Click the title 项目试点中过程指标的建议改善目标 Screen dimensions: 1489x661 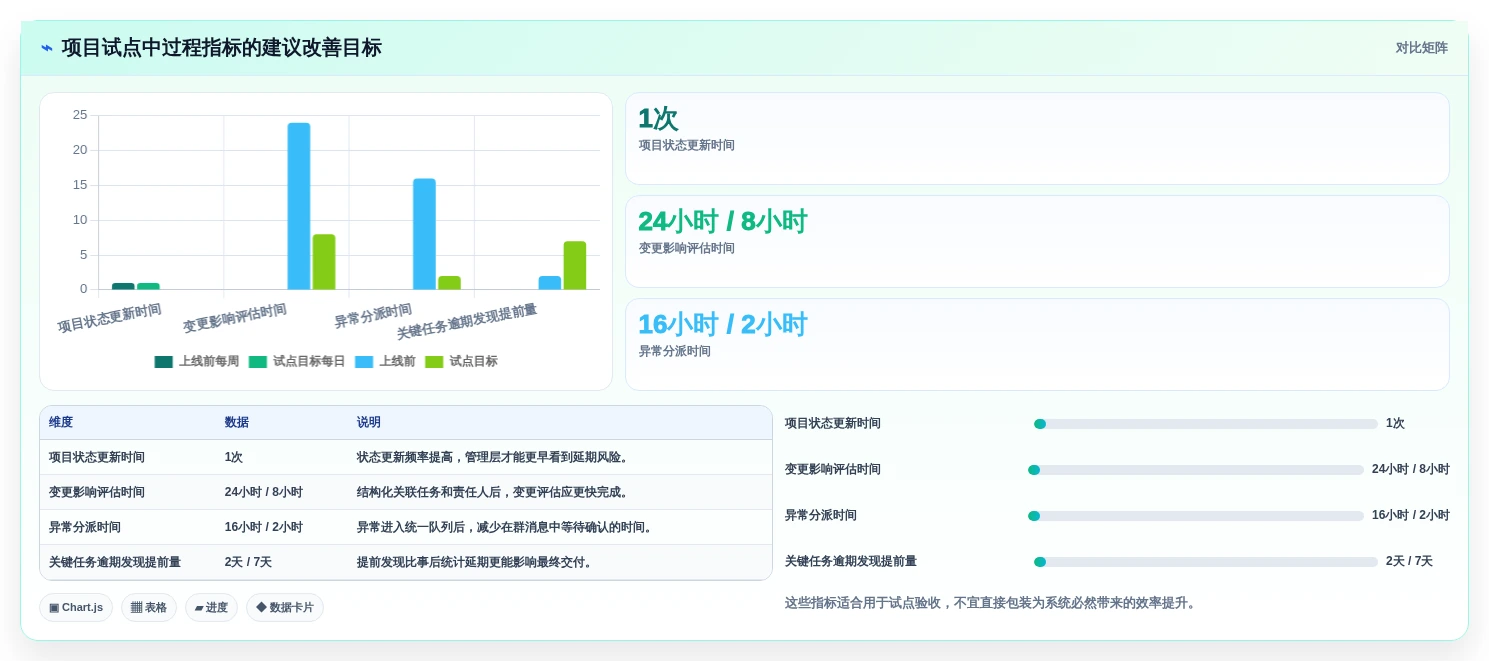[x=221, y=48]
